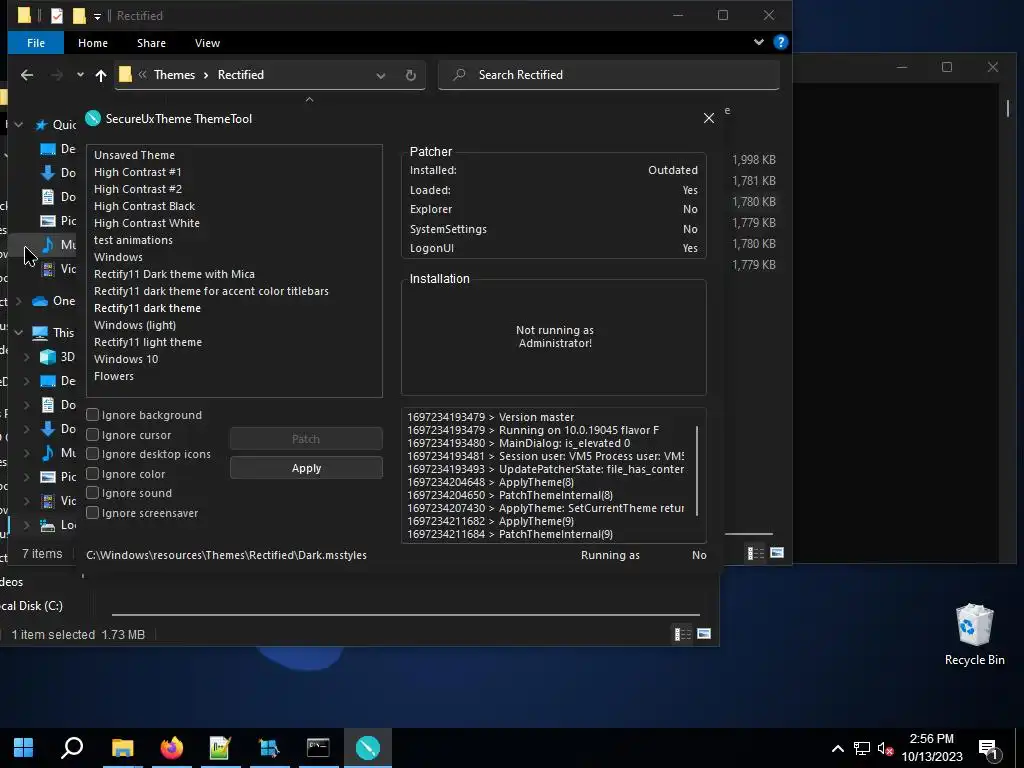Click Themes in breadcrumb path
The height and width of the screenshot is (768, 1024).
click(x=174, y=74)
